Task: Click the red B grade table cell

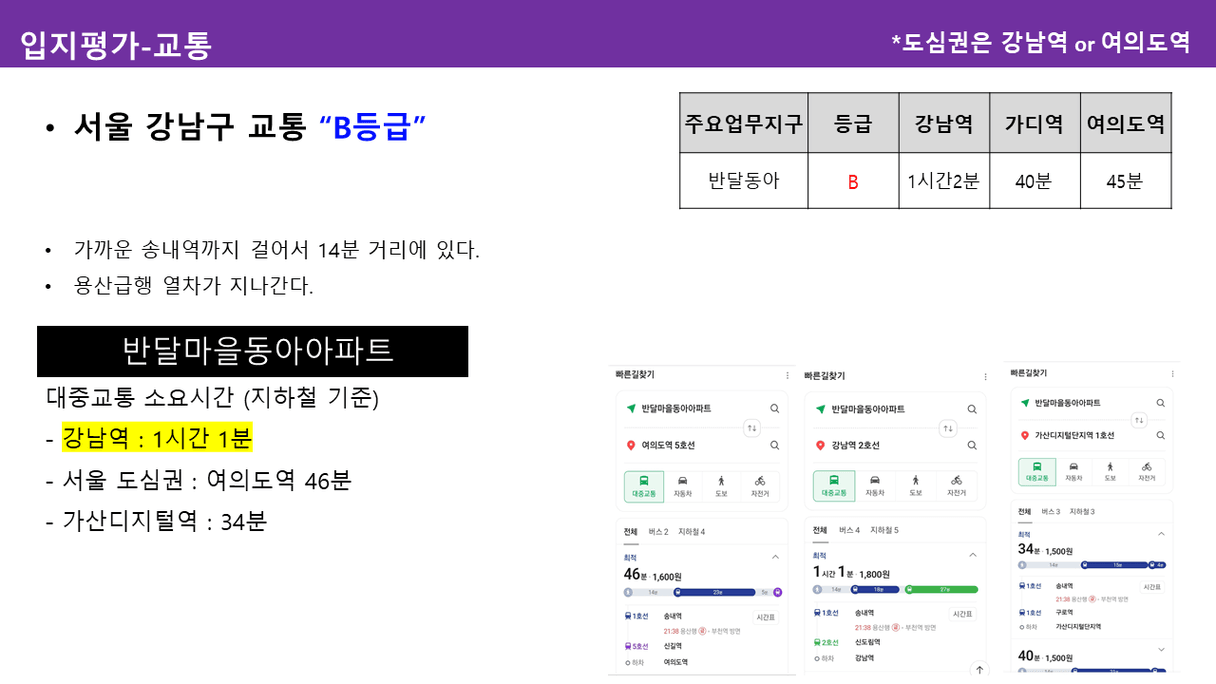Action: coord(853,181)
